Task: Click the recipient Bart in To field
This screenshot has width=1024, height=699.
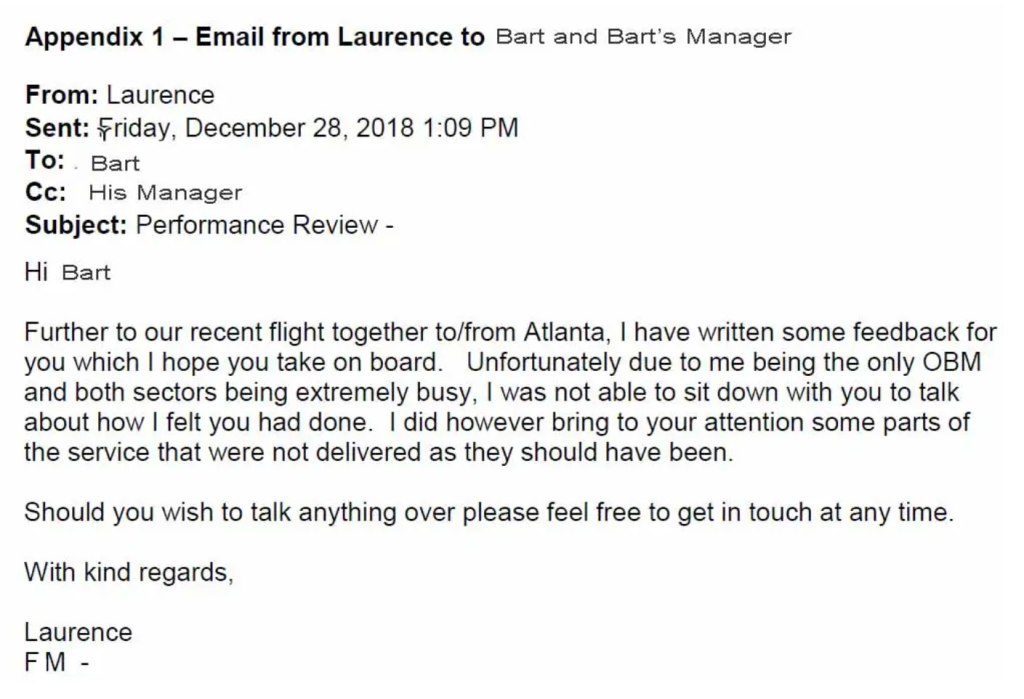Action: click(x=115, y=164)
